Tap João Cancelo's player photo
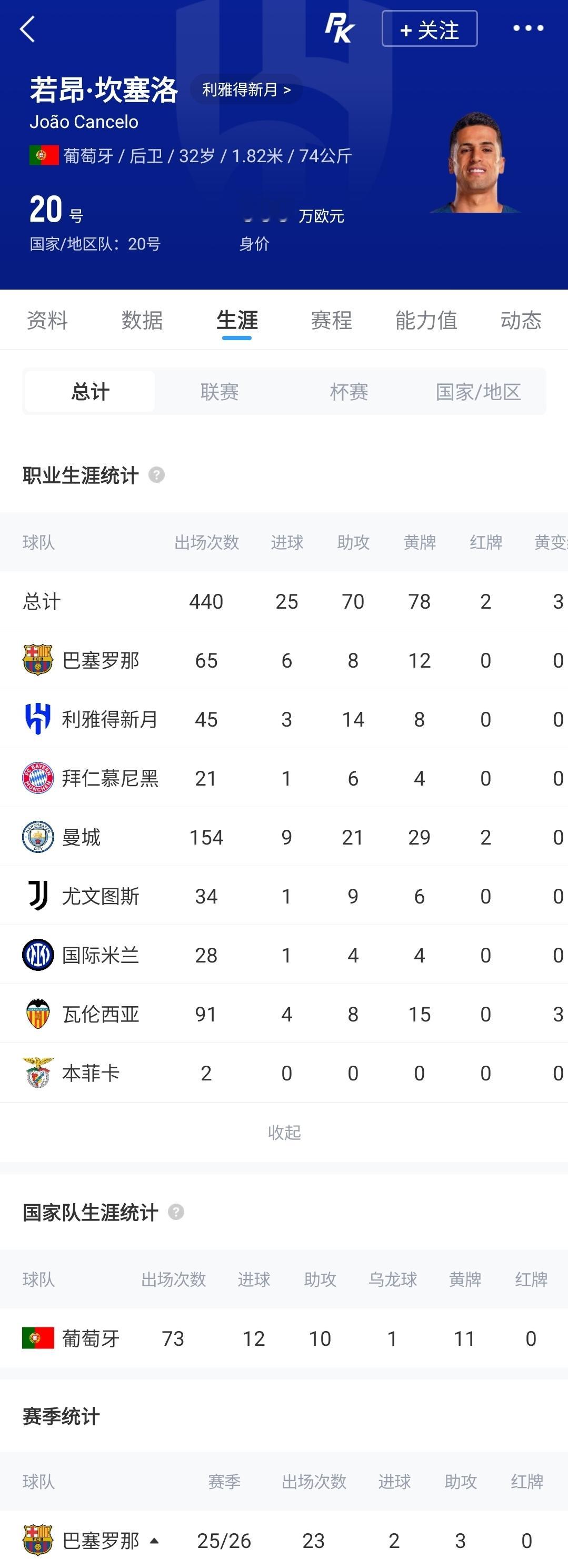The height and width of the screenshot is (1568, 568). 476,162
